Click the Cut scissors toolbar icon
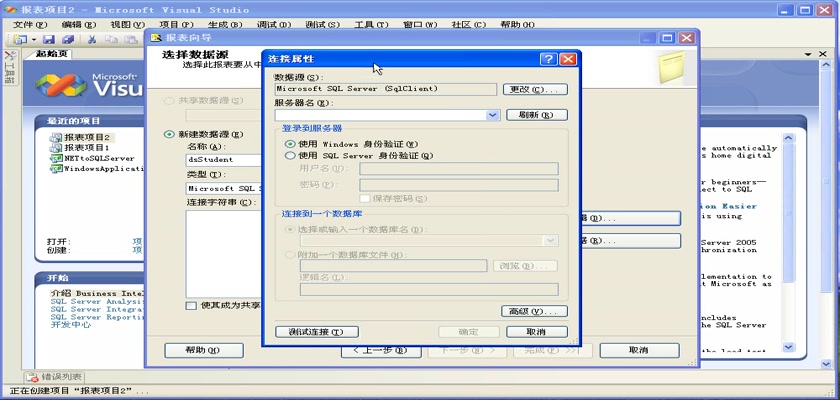This screenshot has height=400, width=840. (92, 39)
